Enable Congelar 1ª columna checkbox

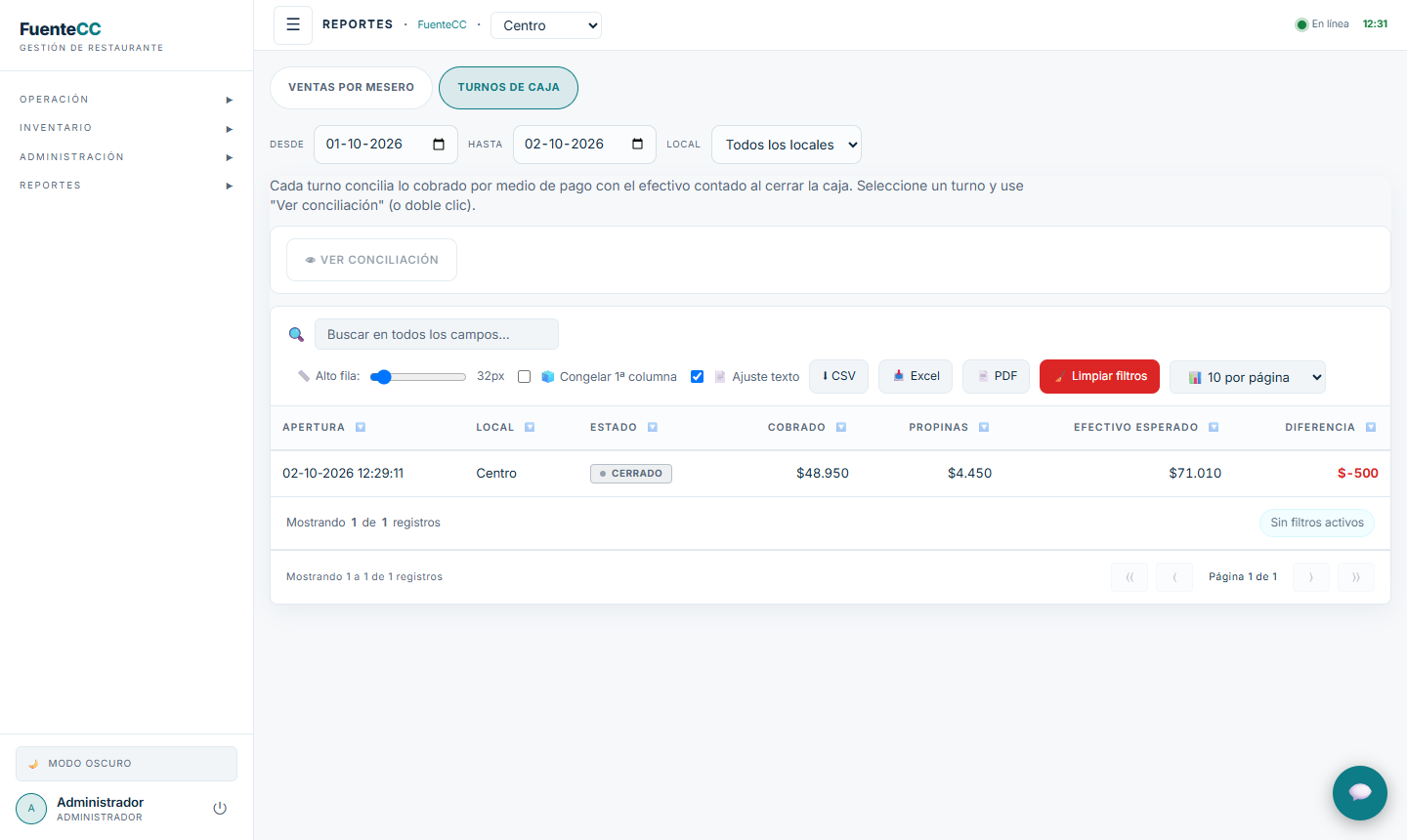(x=525, y=377)
